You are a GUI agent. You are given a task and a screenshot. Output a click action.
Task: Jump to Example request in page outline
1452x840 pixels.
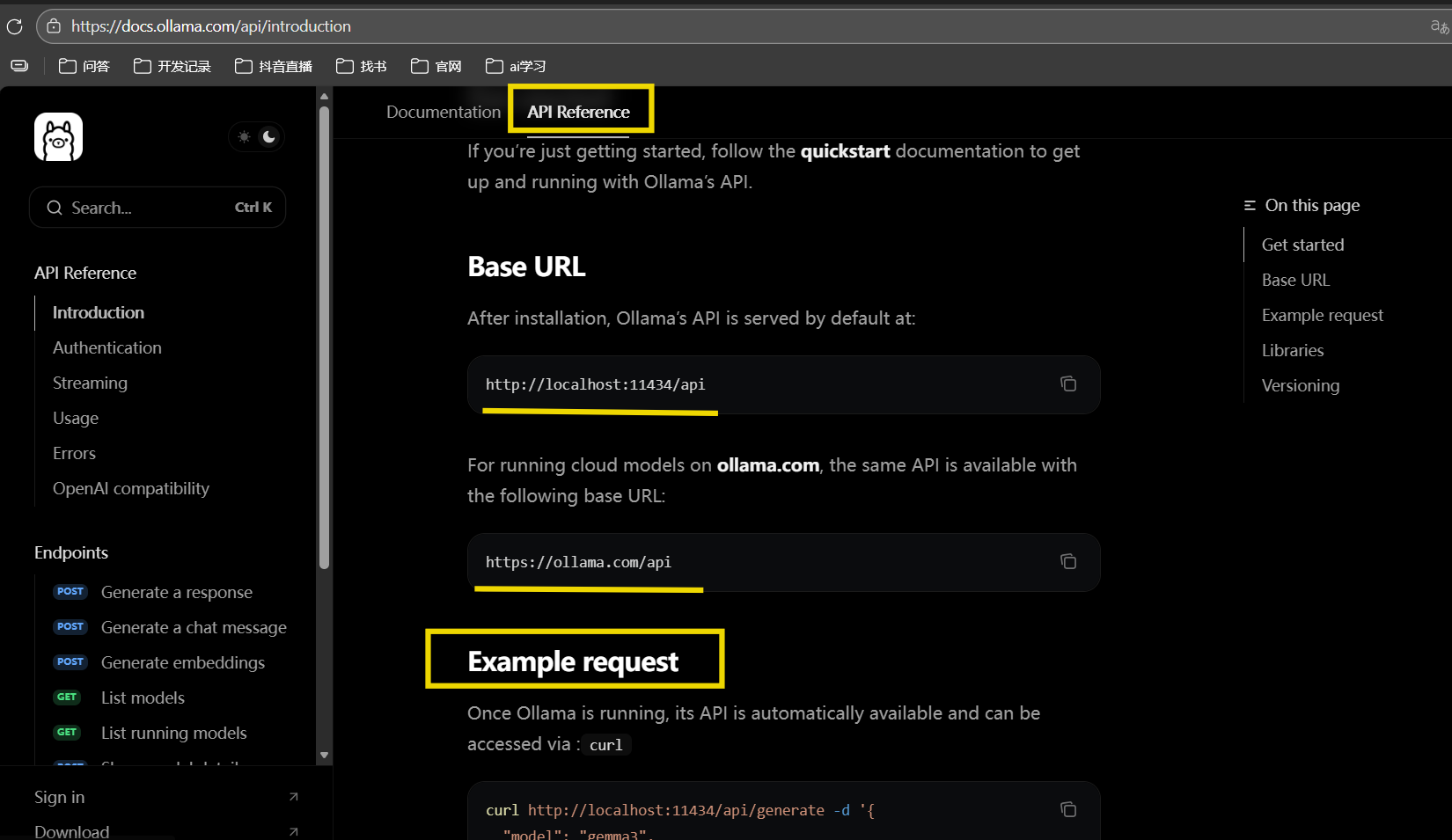(x=1323, y=315)
